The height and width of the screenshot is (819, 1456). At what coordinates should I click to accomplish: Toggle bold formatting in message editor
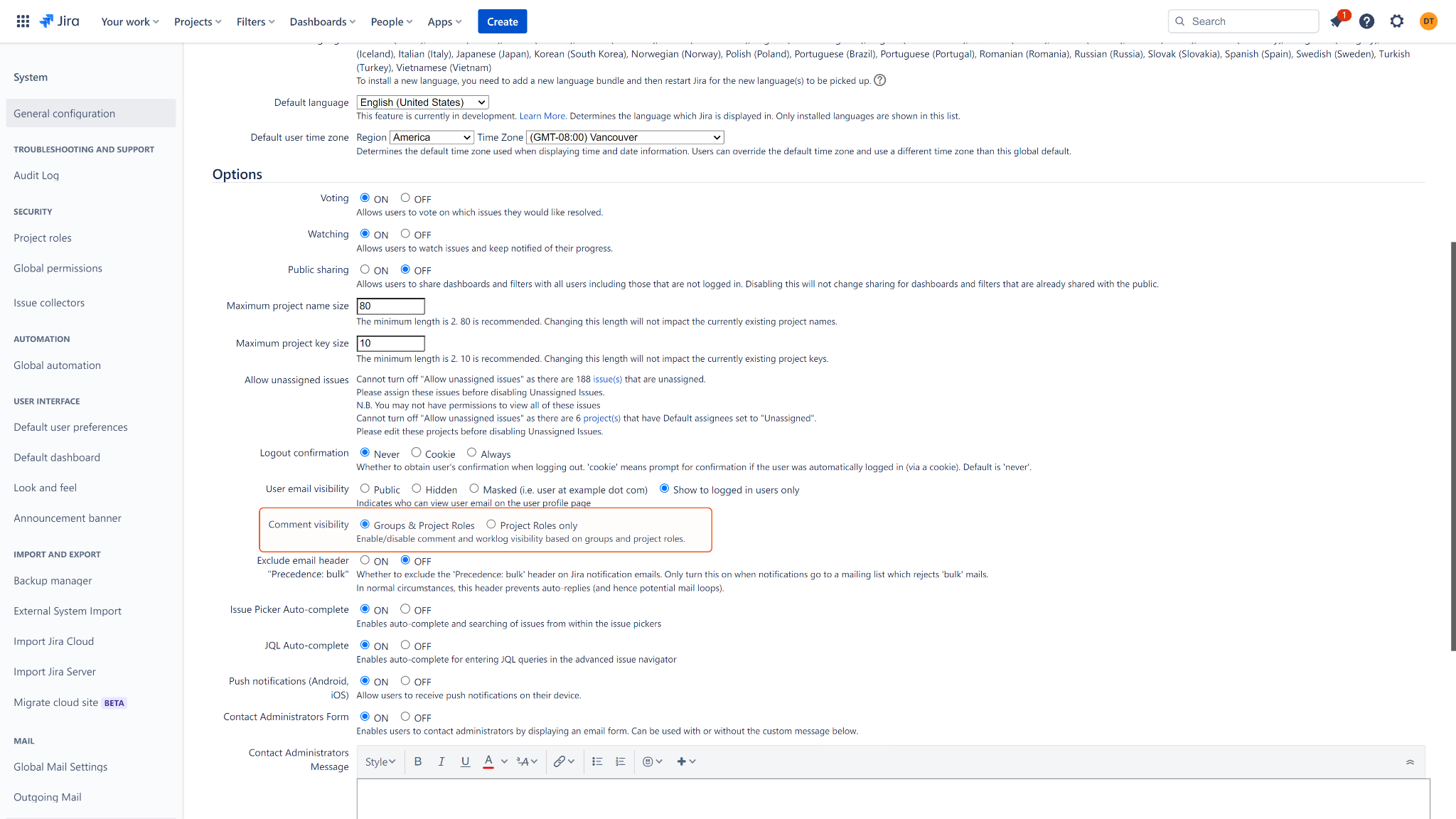tap(418, 761)
